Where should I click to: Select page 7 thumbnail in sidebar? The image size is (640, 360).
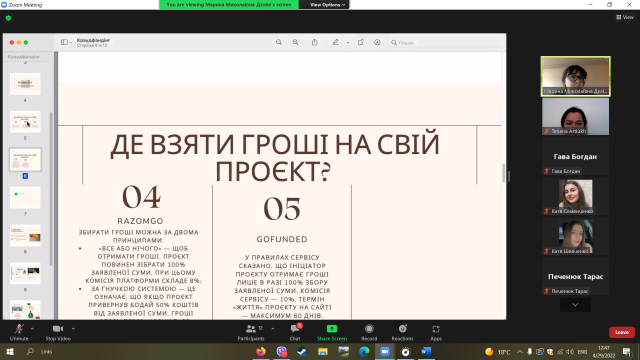[x=25, y=198]
